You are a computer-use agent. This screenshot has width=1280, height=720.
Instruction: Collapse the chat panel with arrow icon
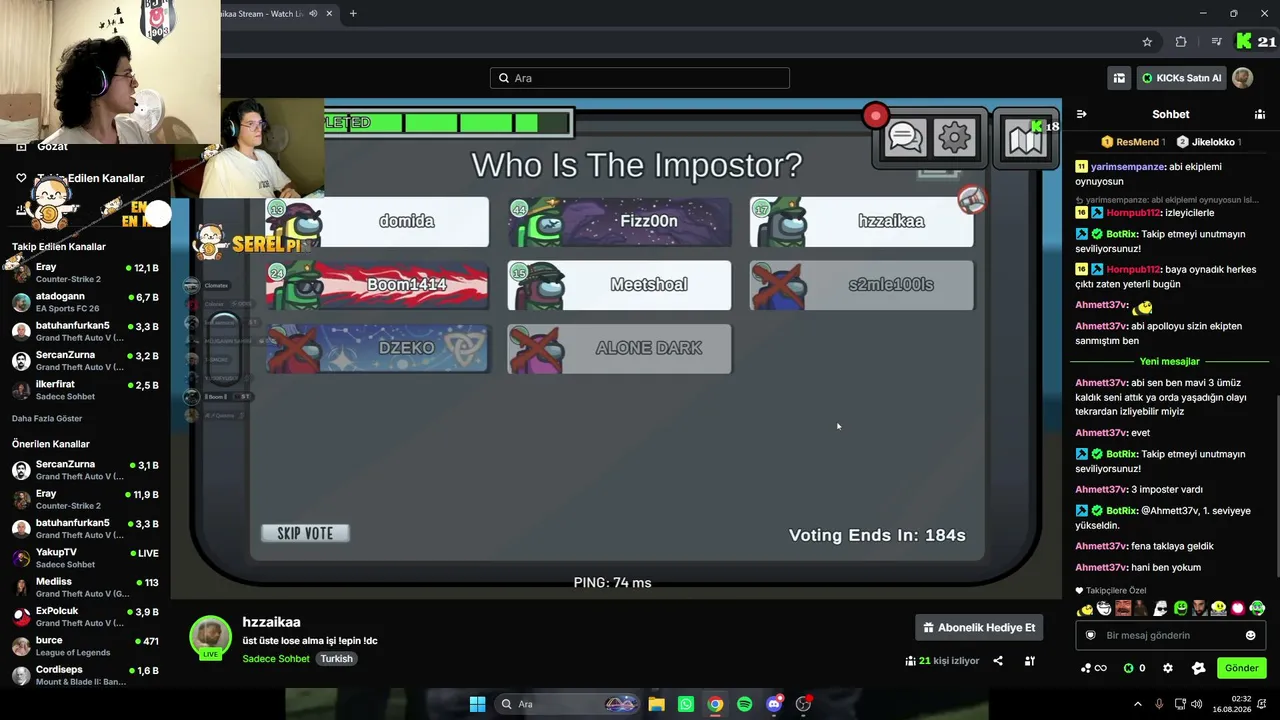click(x=1081, y=114)
